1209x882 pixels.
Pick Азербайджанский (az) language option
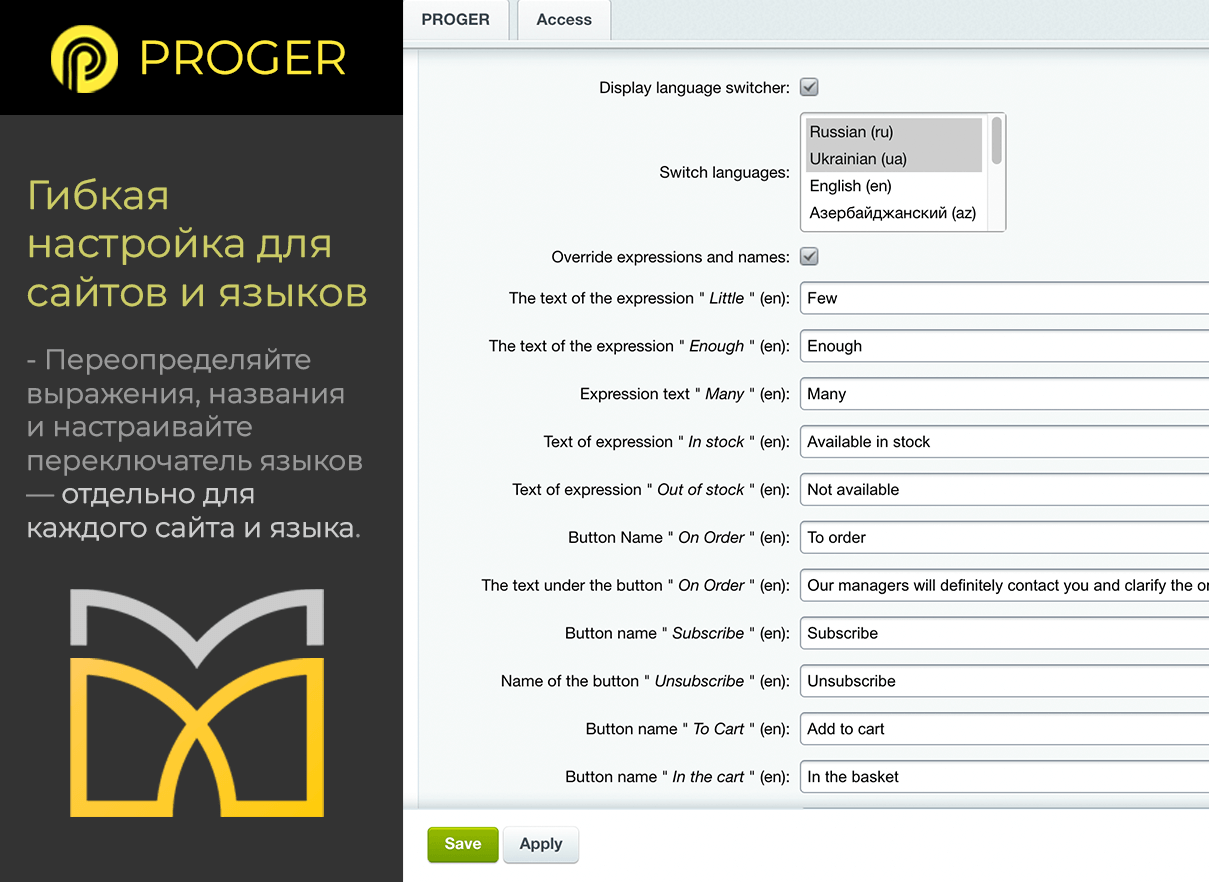pyautogui.click(x=893, y=213)
